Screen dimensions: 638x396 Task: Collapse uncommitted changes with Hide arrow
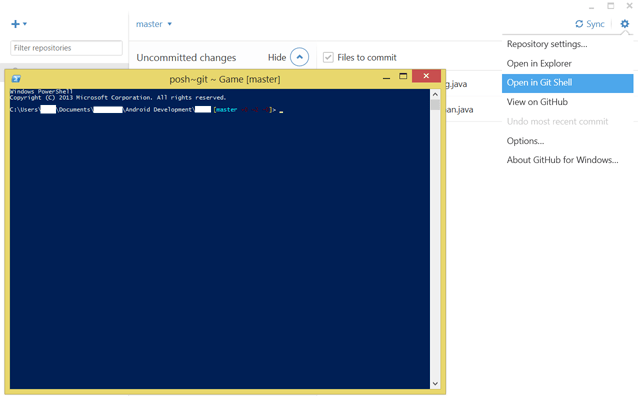(x=299, y=57)
